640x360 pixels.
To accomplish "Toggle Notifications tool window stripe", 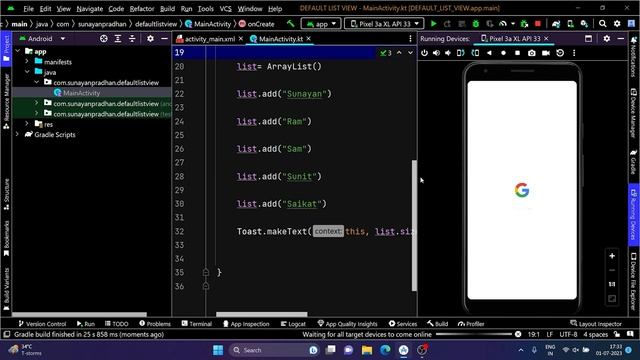I will [633, 56].
